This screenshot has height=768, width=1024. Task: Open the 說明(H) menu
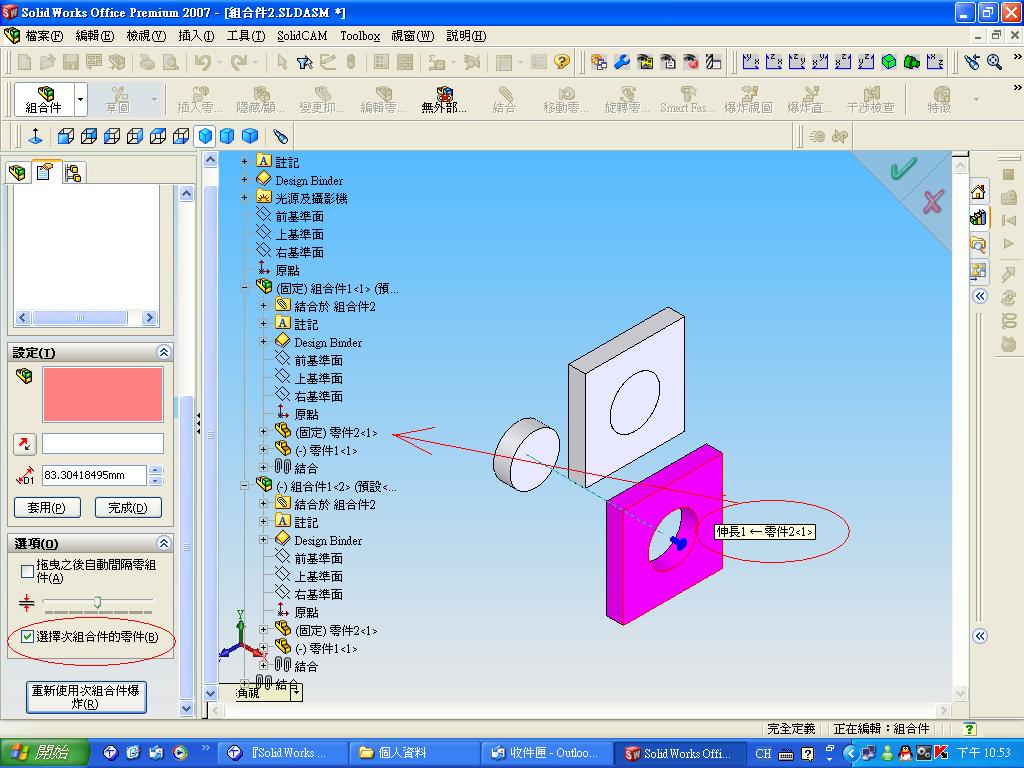466,36
